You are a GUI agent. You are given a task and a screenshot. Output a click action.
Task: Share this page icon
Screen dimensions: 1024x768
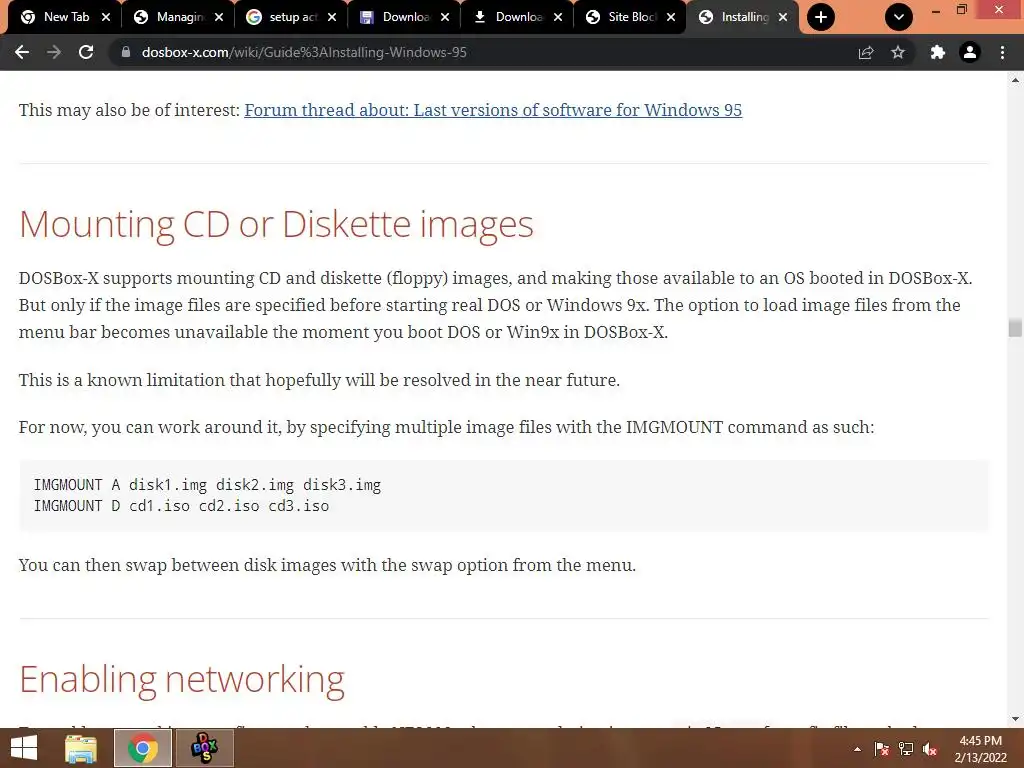coord(866,52)
